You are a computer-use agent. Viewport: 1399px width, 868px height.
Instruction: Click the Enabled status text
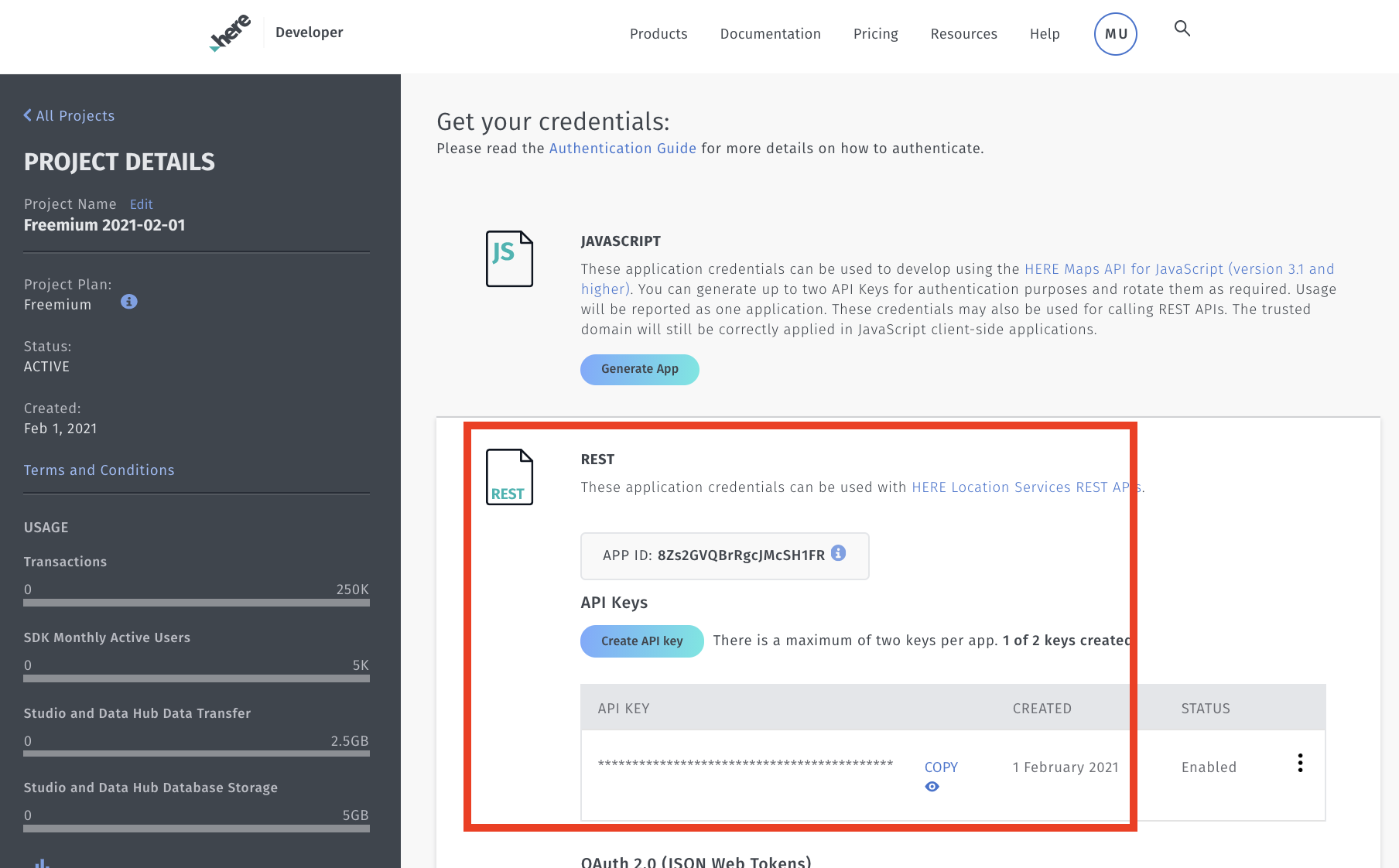pos(1209,767)
